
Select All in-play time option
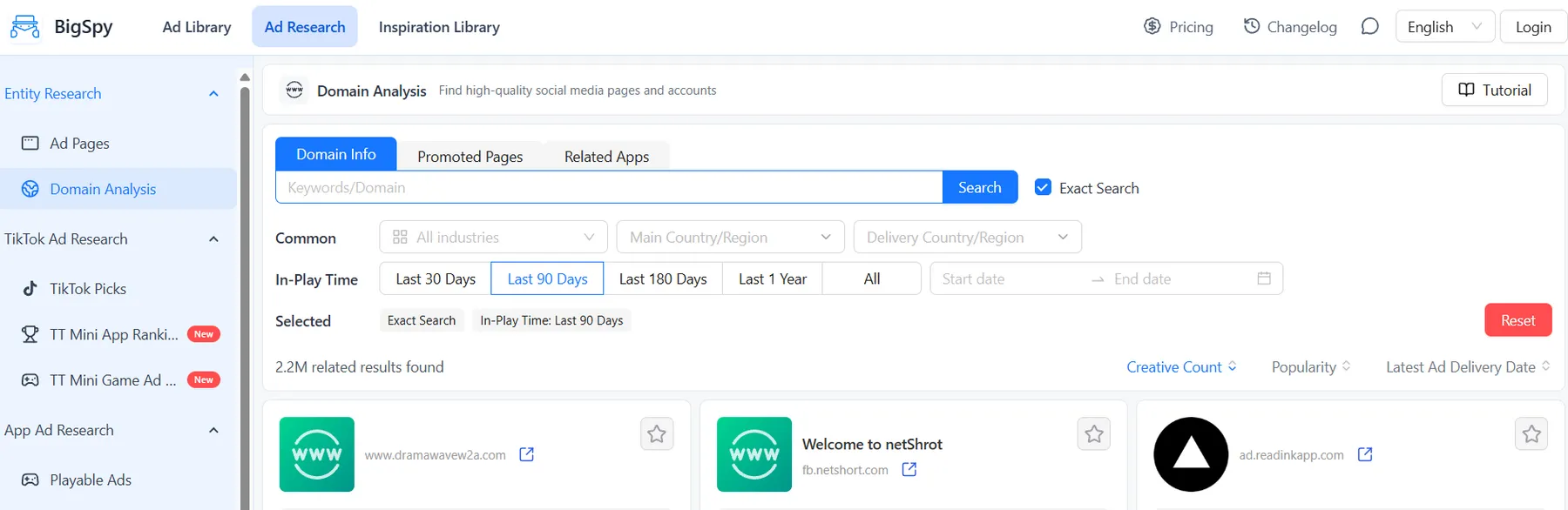click(x=872, y=278)
